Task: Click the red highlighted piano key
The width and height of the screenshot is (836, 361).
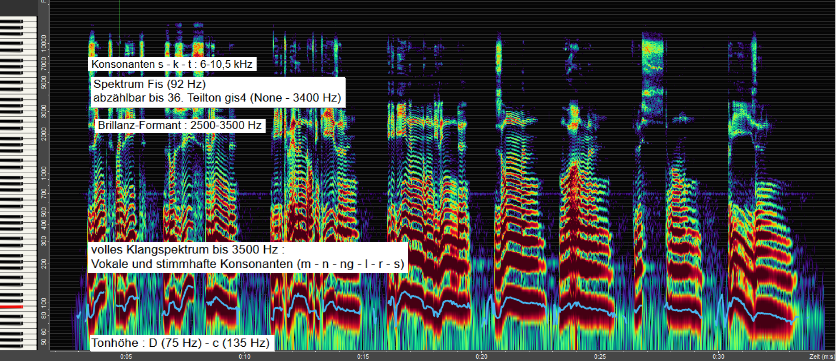Action: coord(11,308)
